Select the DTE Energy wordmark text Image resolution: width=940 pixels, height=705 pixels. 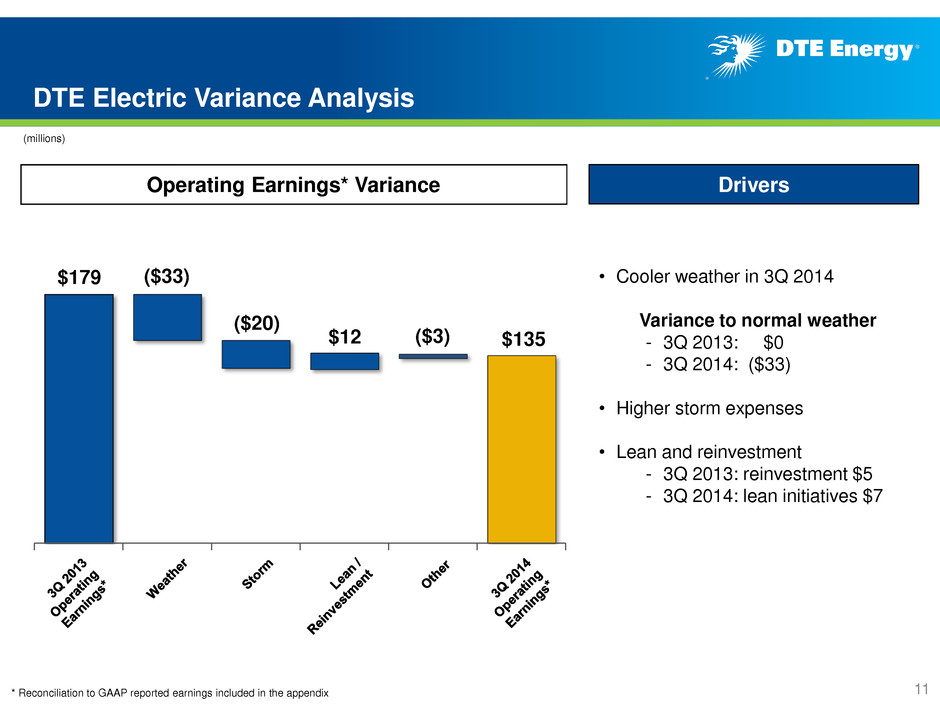click(x=846, y=49)
